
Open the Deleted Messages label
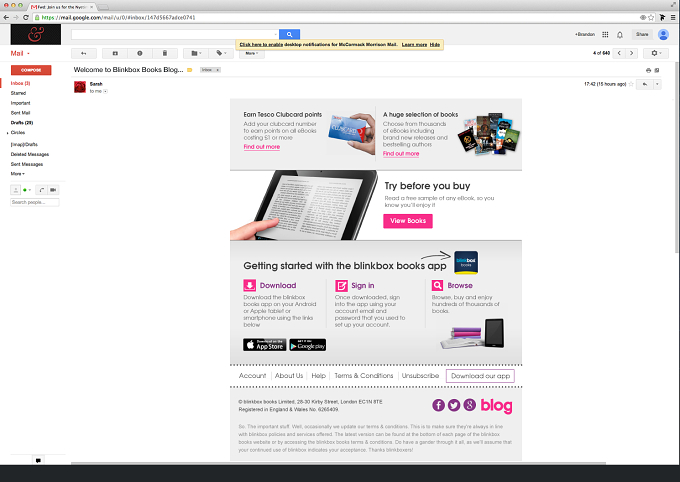[x=29, y=154]
